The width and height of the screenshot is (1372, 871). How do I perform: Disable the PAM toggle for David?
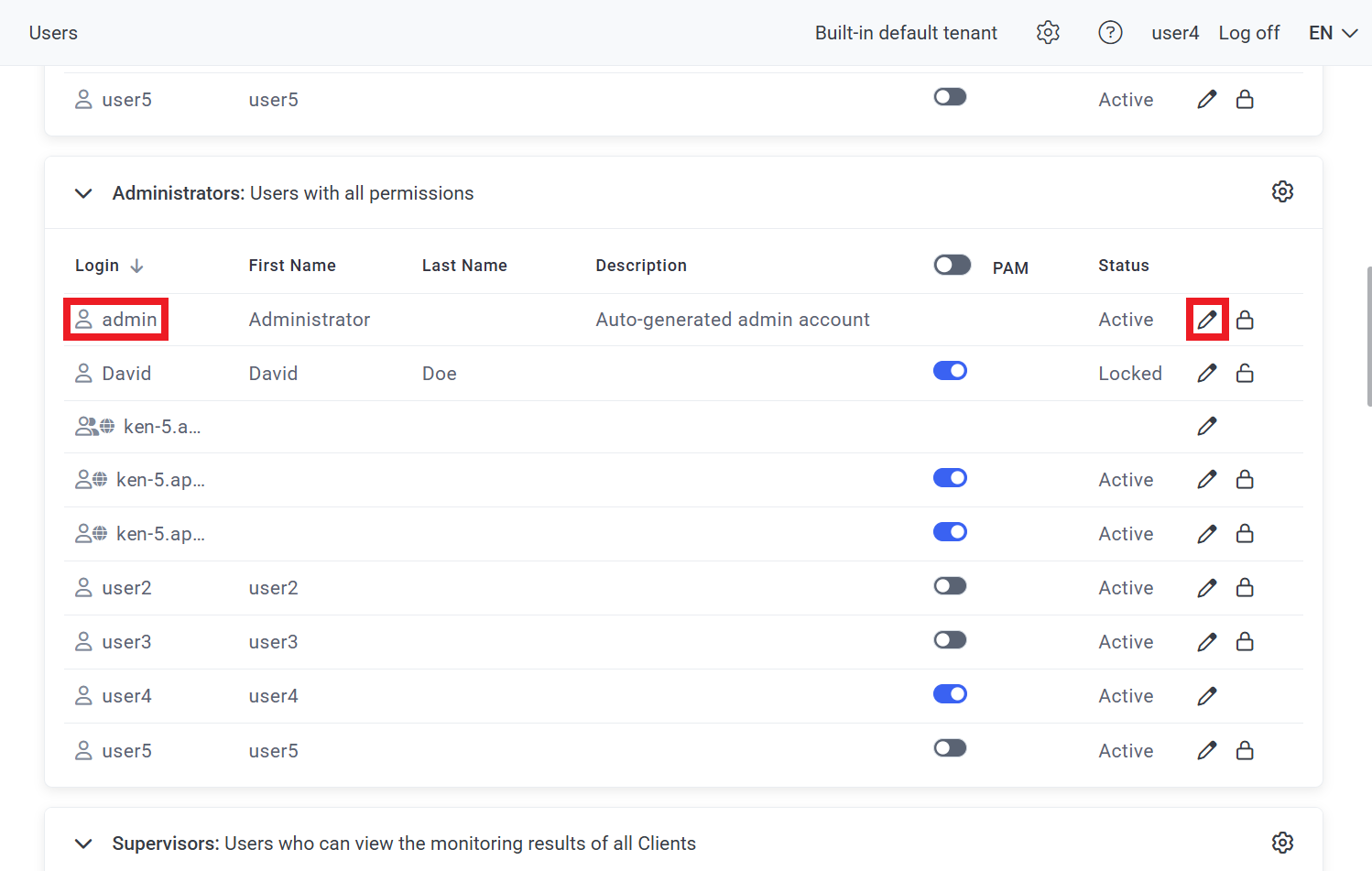tap(950, 371)
